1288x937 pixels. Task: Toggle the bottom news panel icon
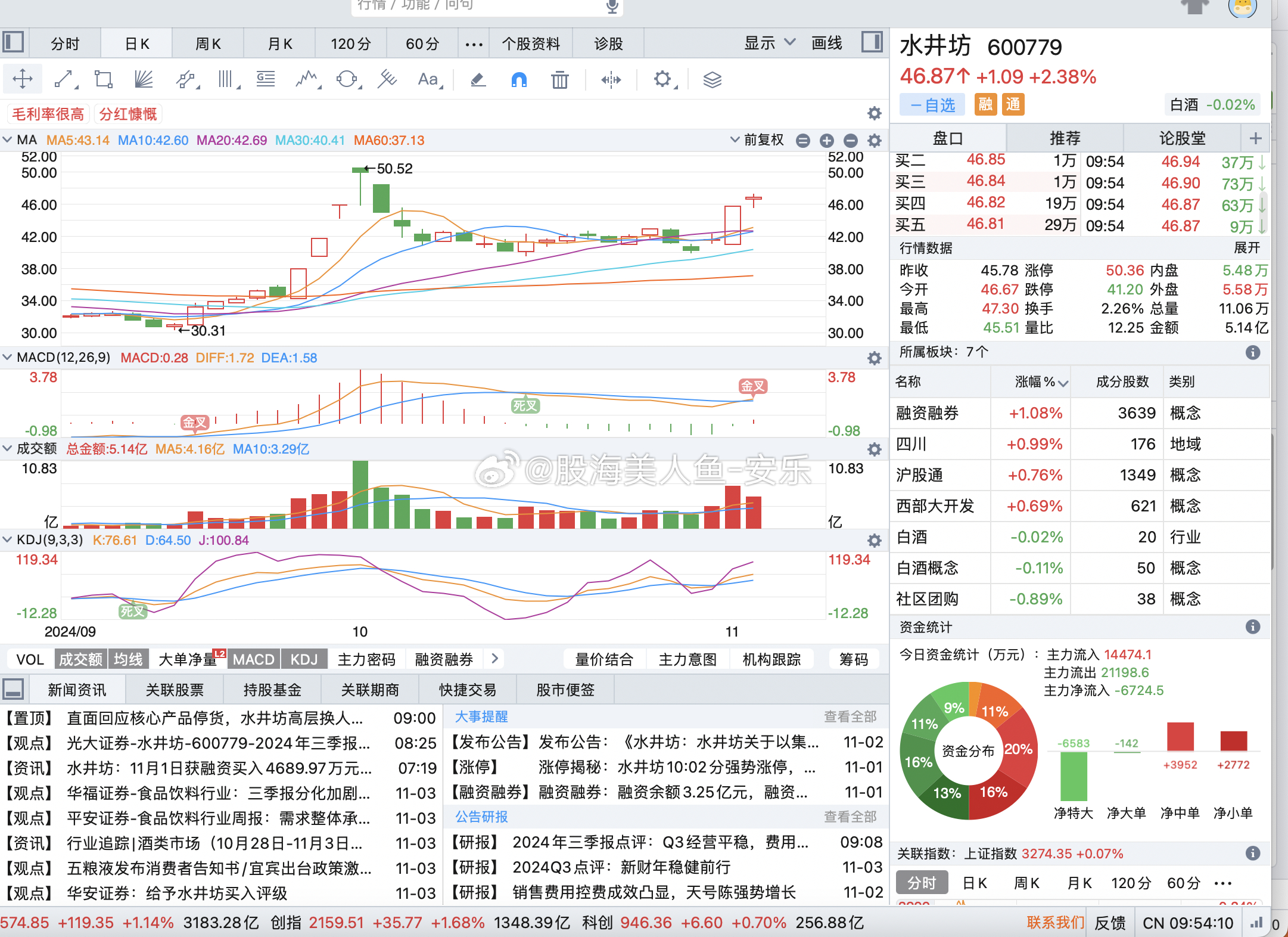pyautogui.click(x=13, y=689)
